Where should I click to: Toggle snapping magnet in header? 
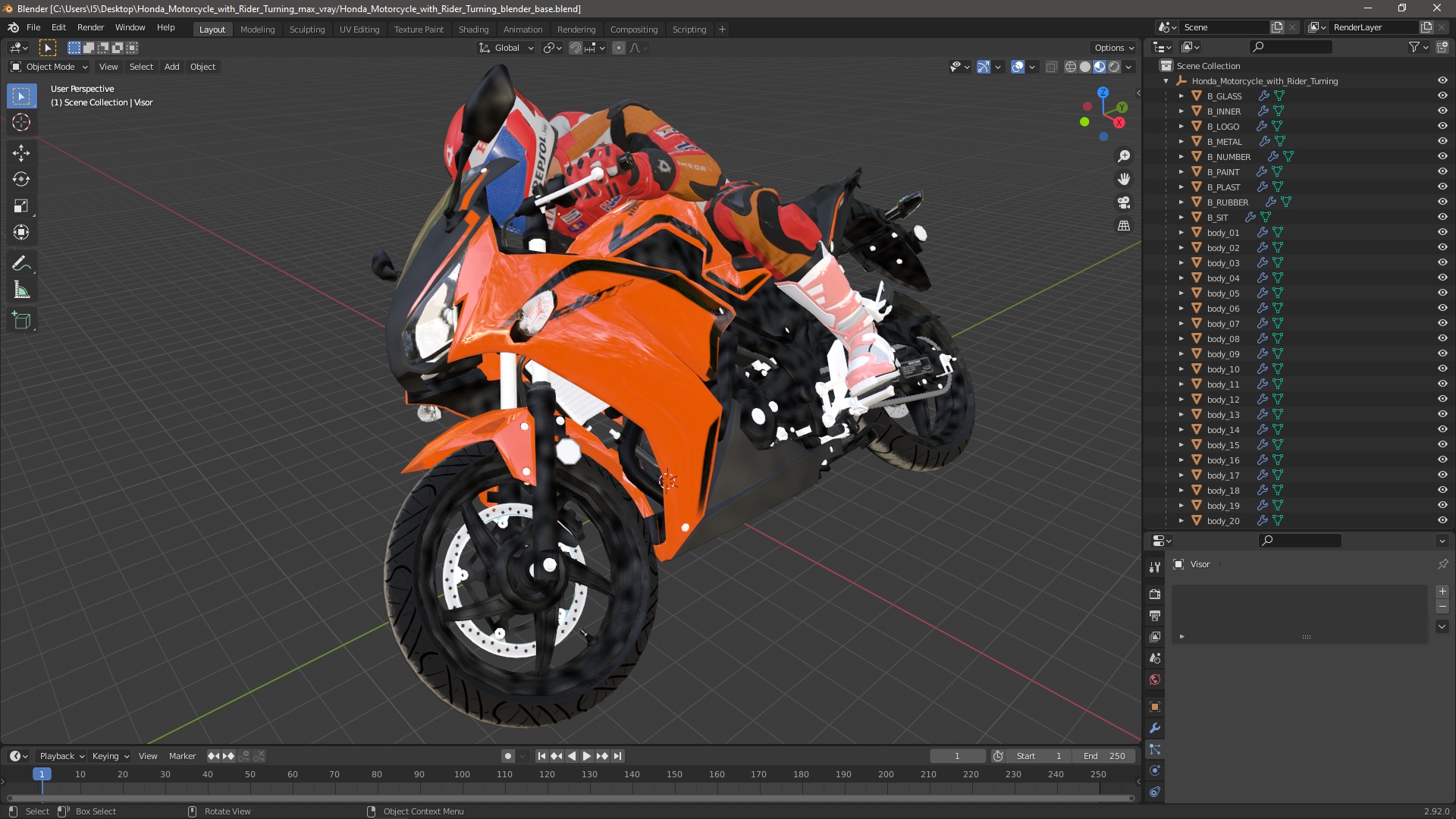click(x=576, y=48)
